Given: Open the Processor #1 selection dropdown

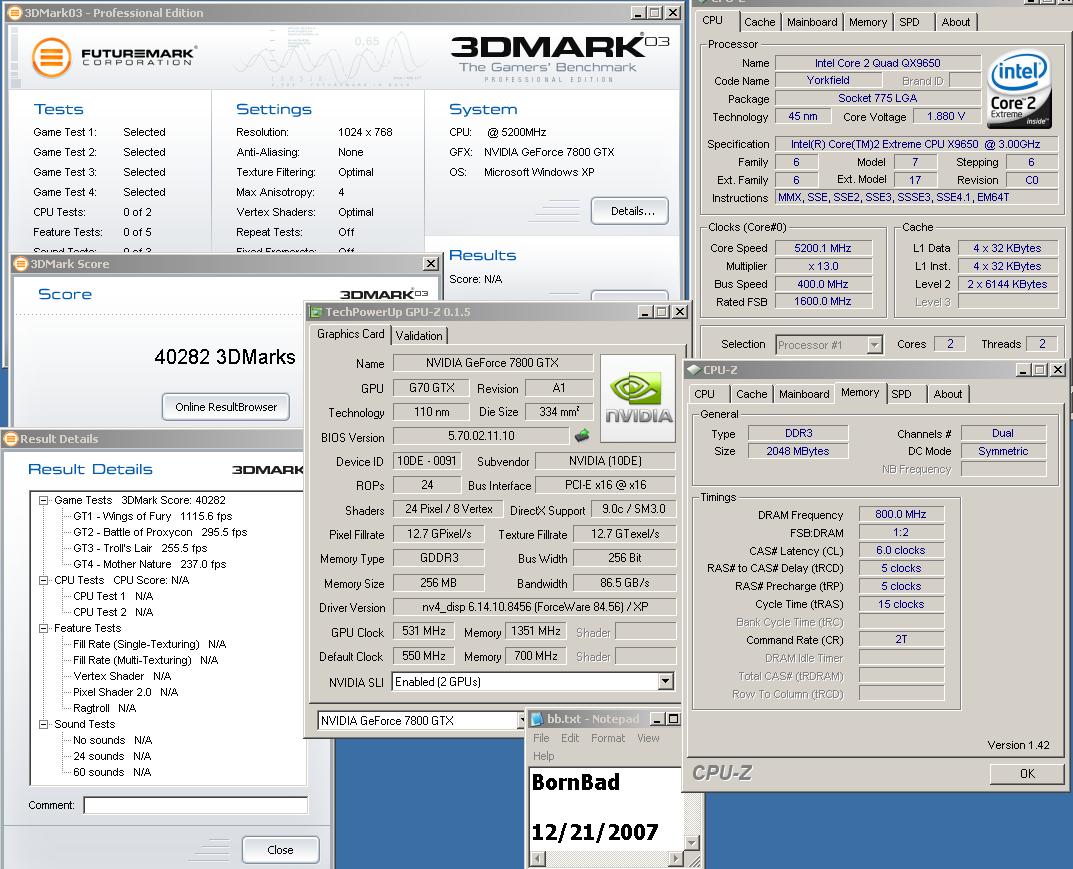Looking at the screenshot, I should click(875, 345).
